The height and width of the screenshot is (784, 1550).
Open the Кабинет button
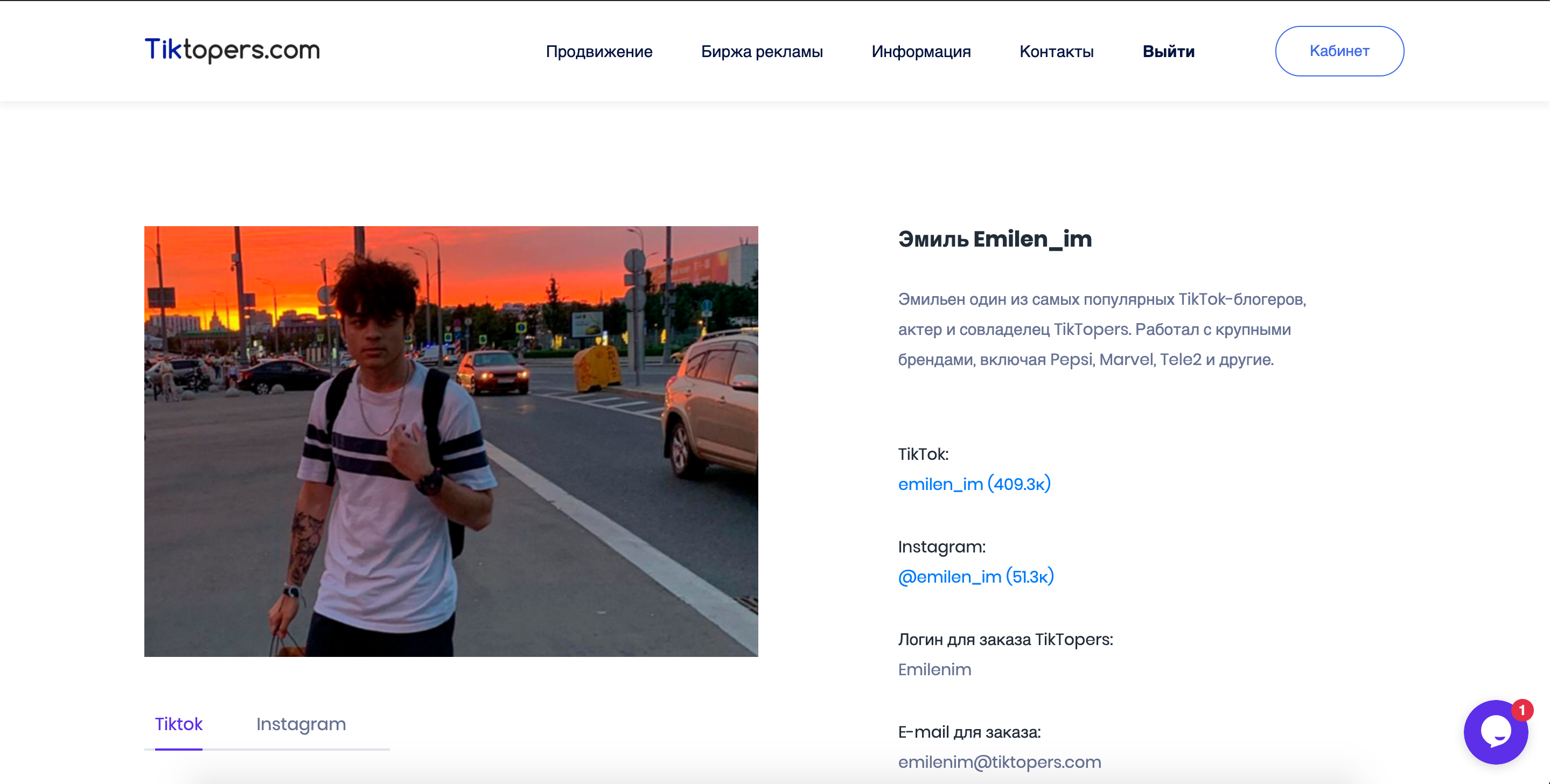pos(1339,51)
